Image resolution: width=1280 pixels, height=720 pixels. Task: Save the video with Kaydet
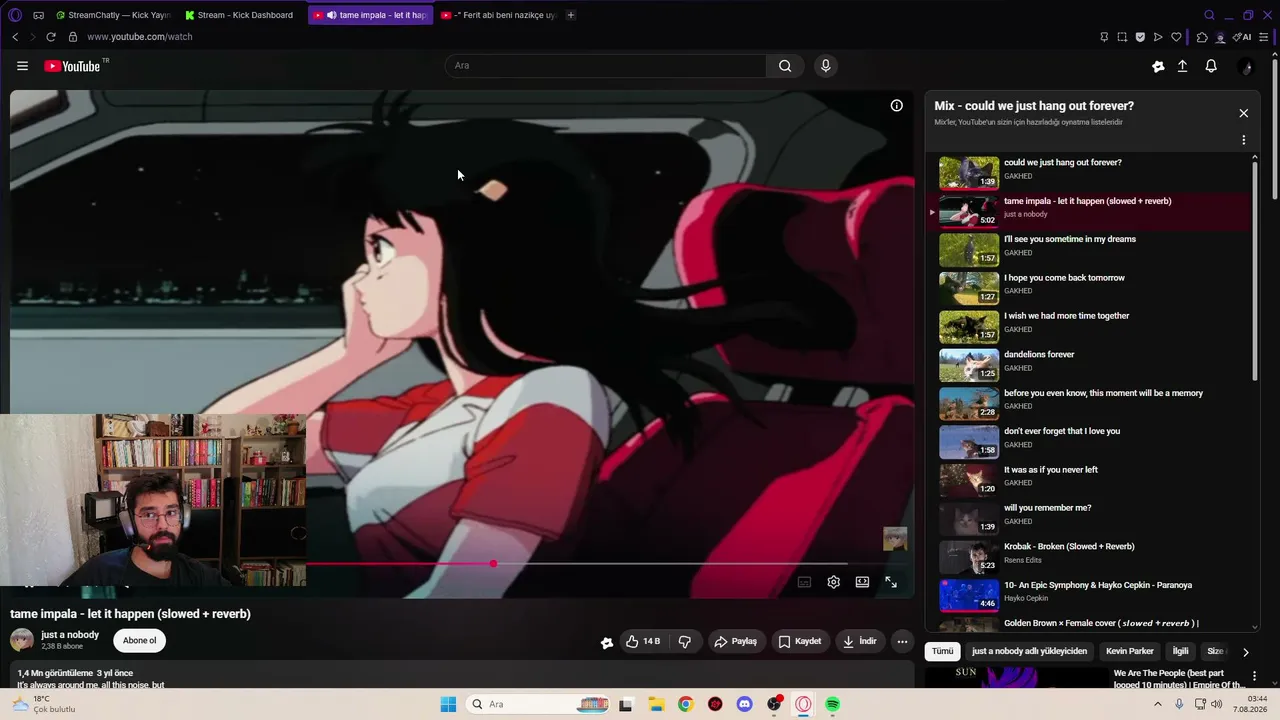tap(800, 641)
